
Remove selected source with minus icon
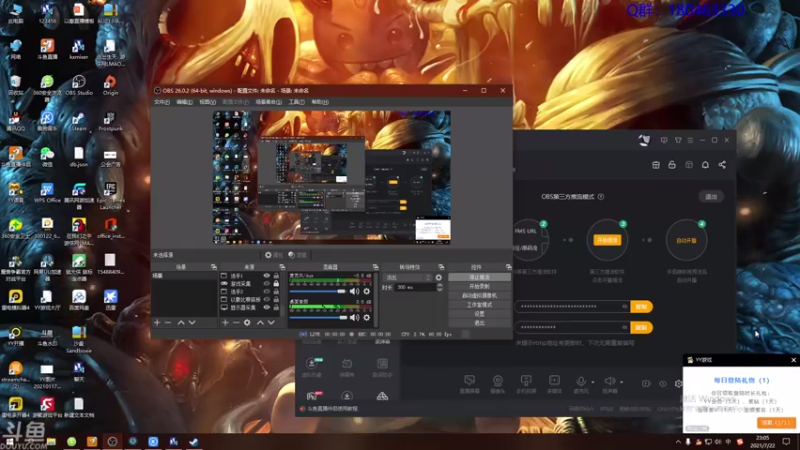pos(236,322)
